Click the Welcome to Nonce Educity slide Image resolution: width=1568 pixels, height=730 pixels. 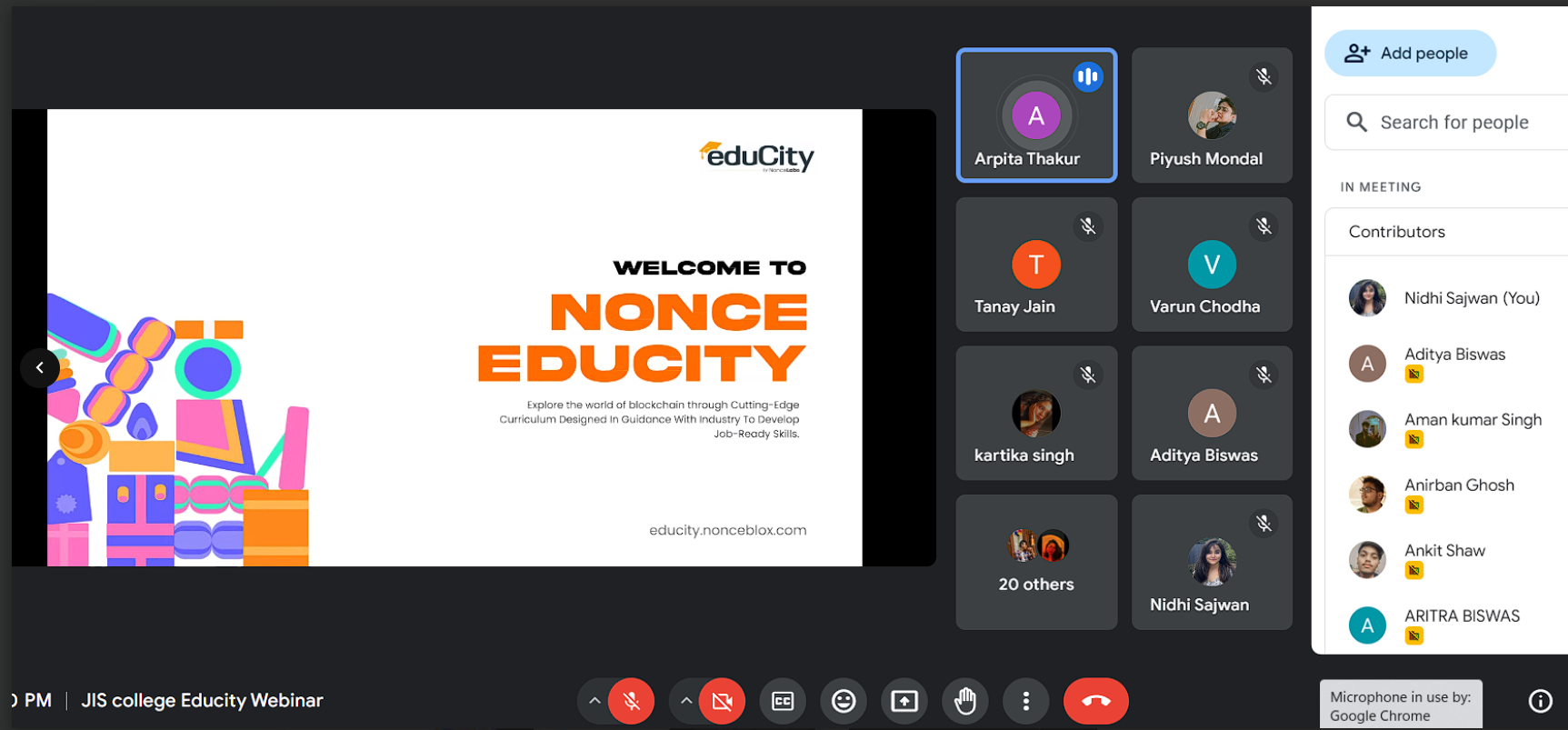[454, 337]
